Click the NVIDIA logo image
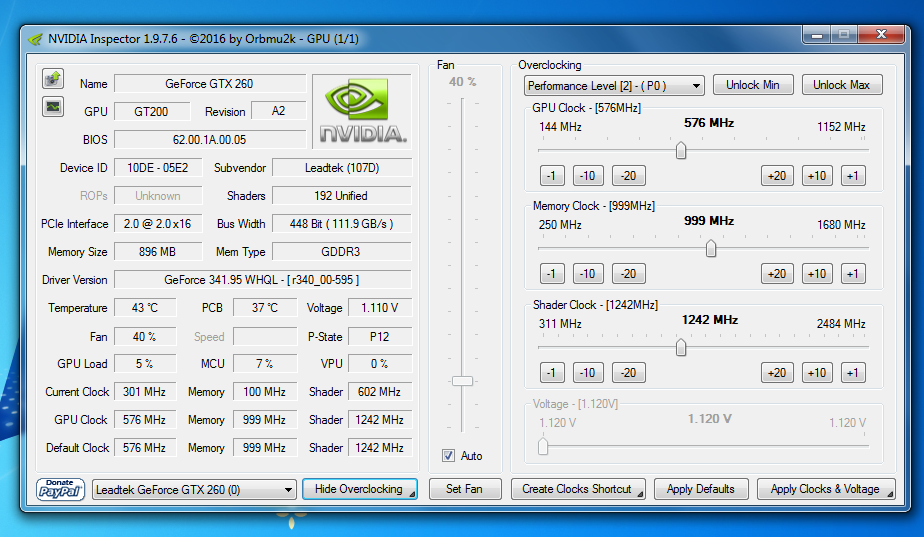This screenshot has width=924, height=537. (362, 111)
